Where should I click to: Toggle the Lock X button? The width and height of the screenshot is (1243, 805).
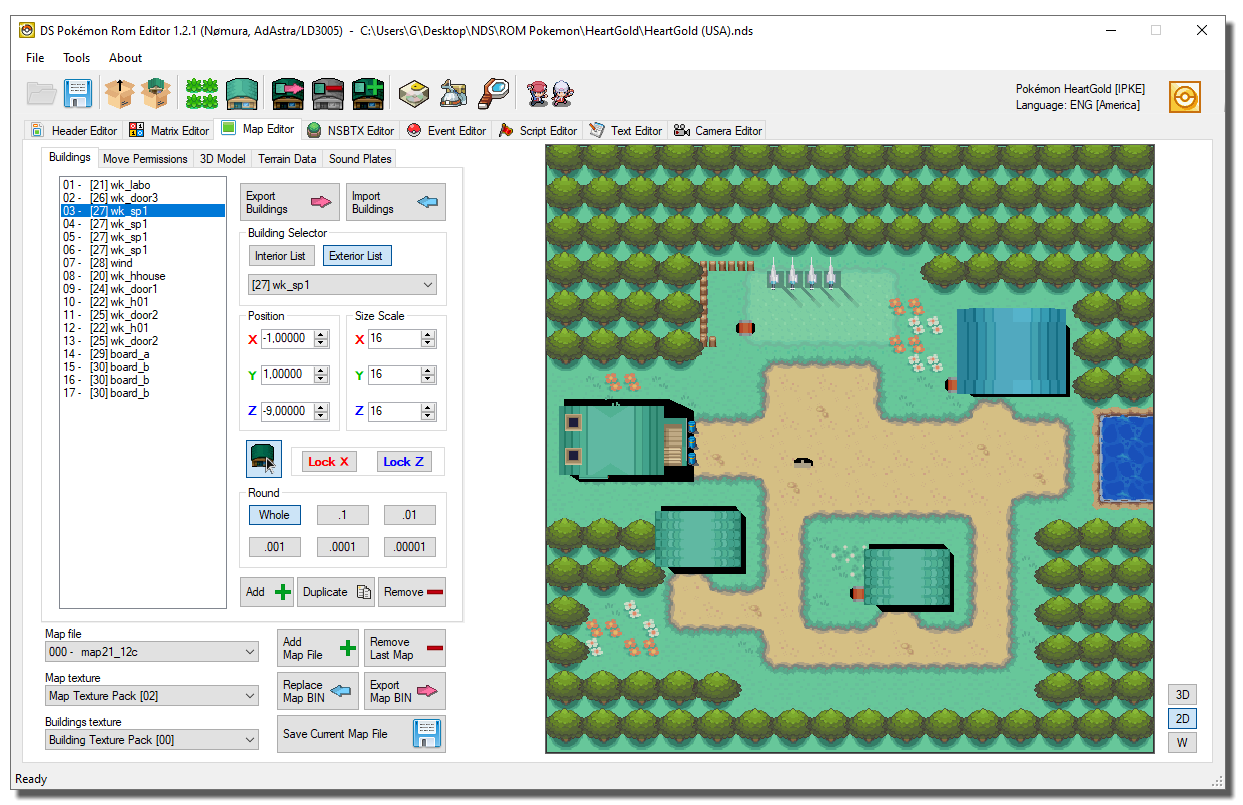click(x=328, y=461)
